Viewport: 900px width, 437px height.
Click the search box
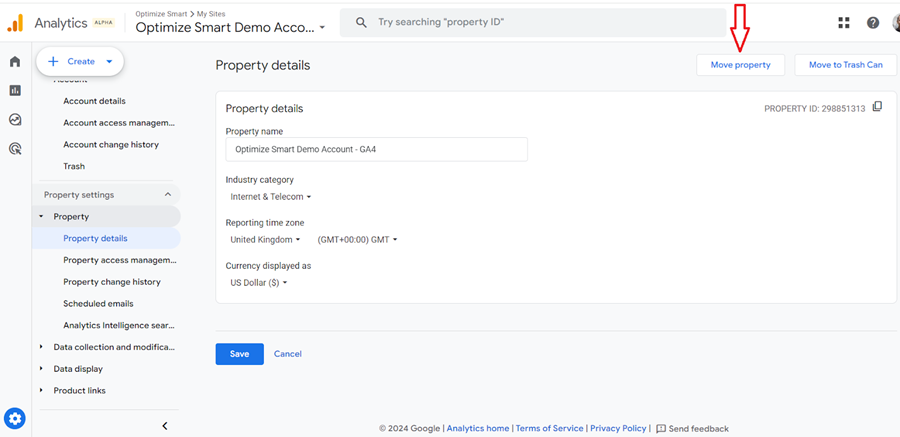coord(533,22)
